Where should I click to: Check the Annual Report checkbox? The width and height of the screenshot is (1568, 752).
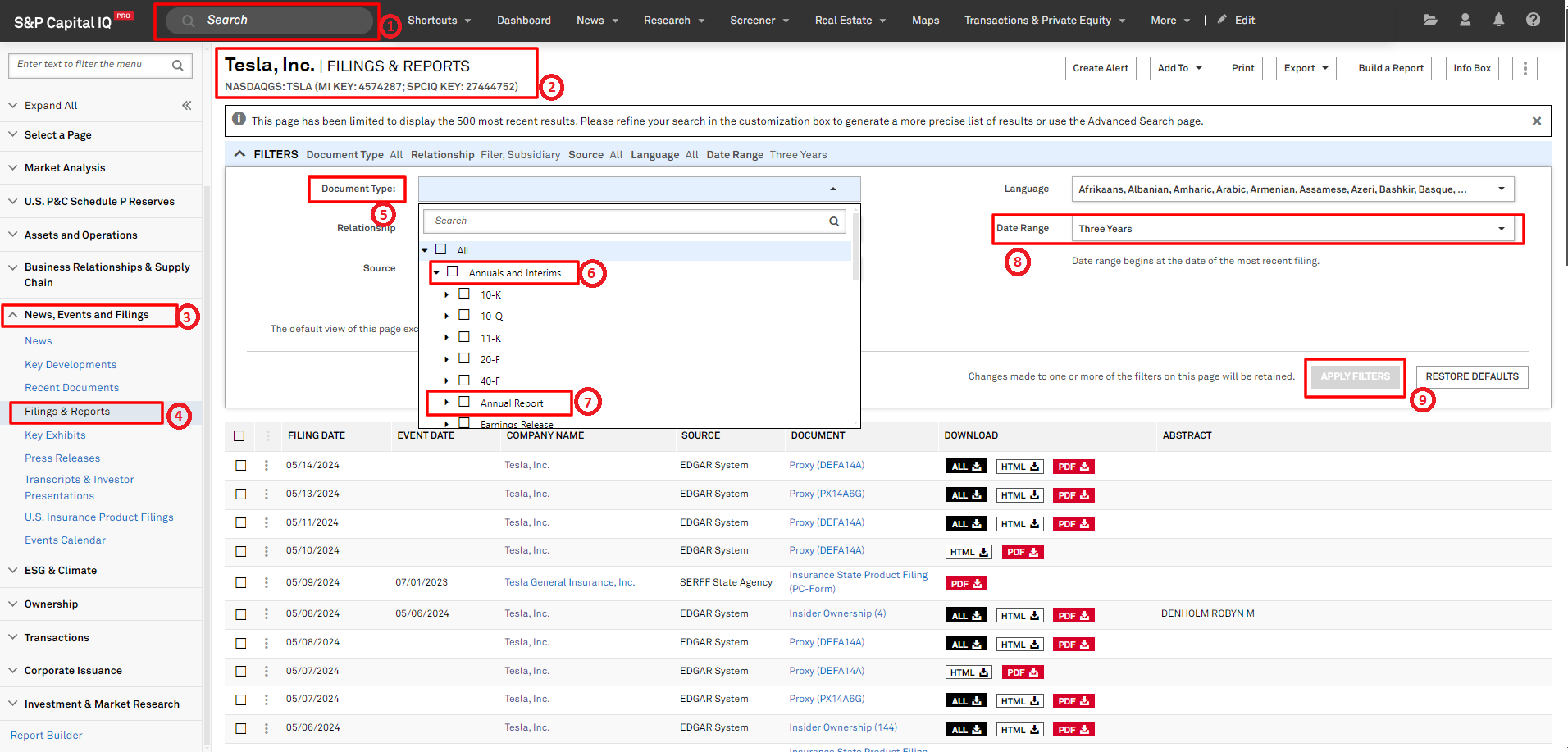pyautogui.click(x=464, y=402)
